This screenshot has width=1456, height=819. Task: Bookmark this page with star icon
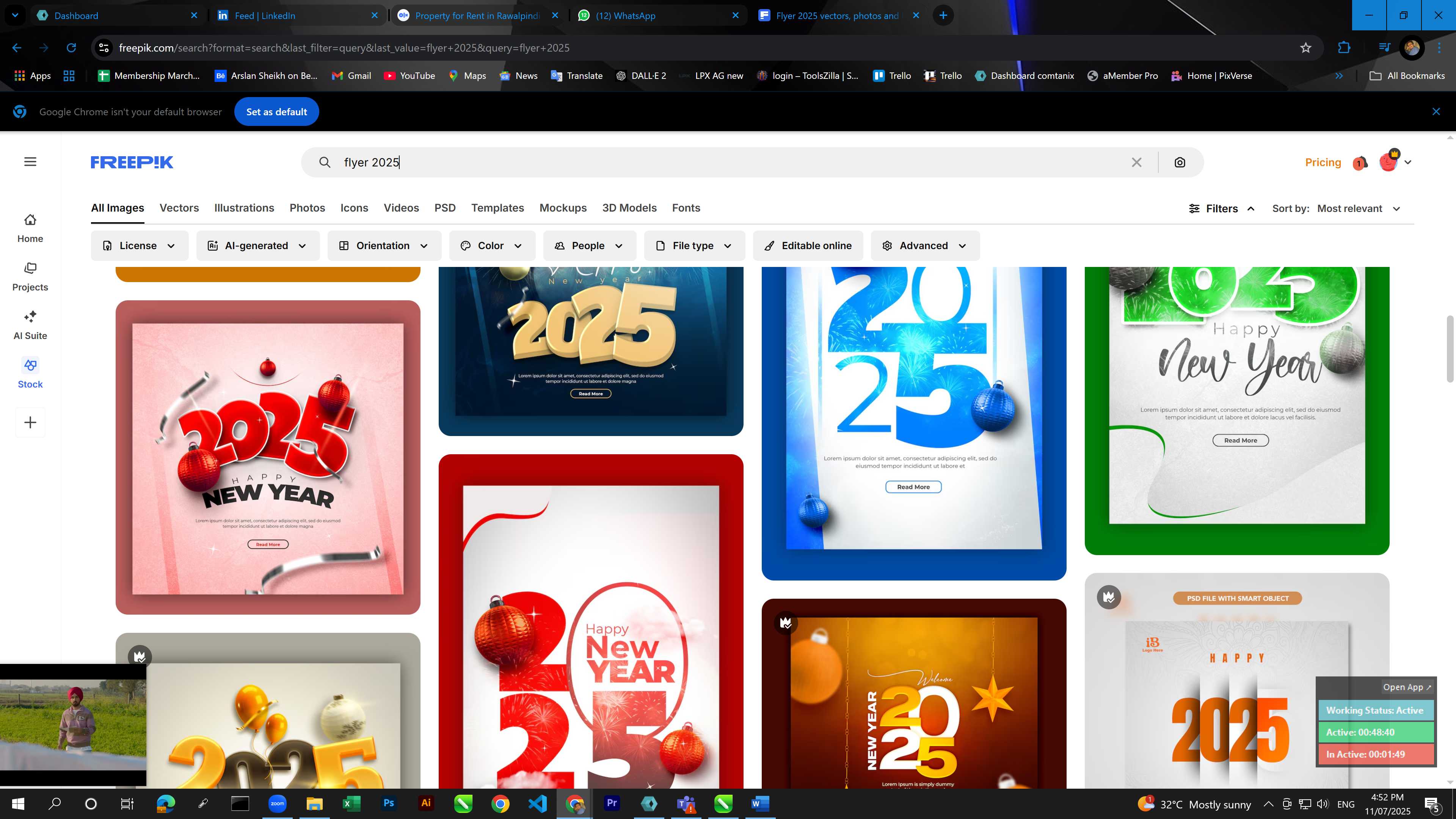(1305, 48)
